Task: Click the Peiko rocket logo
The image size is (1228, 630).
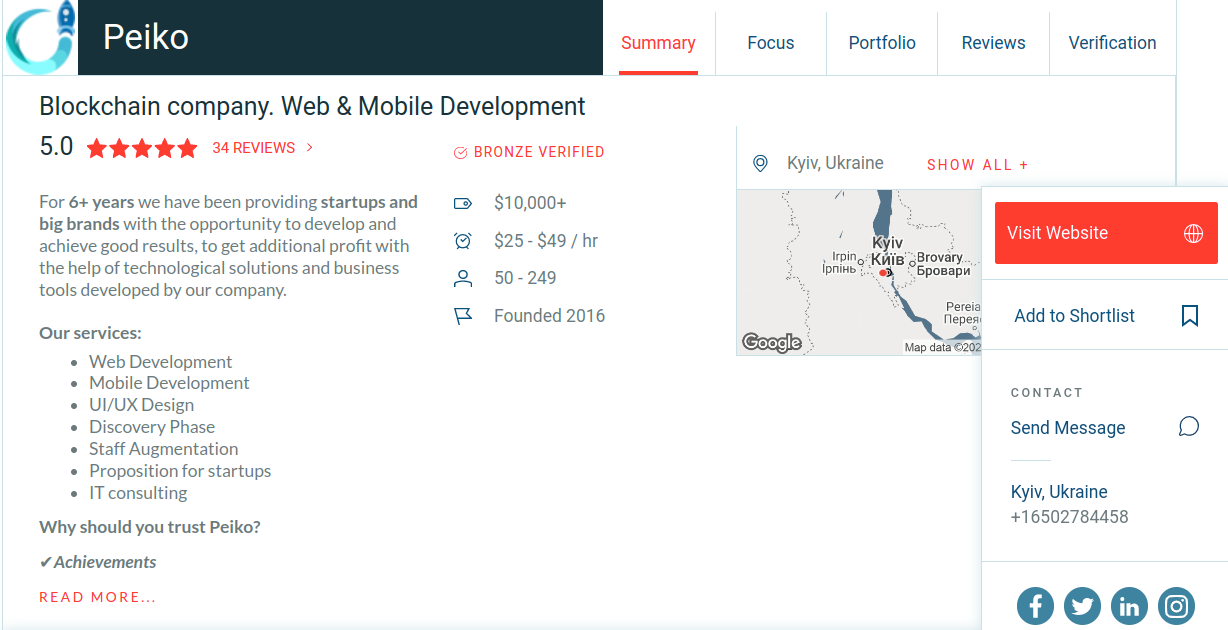Action: (x=39, y=36)
